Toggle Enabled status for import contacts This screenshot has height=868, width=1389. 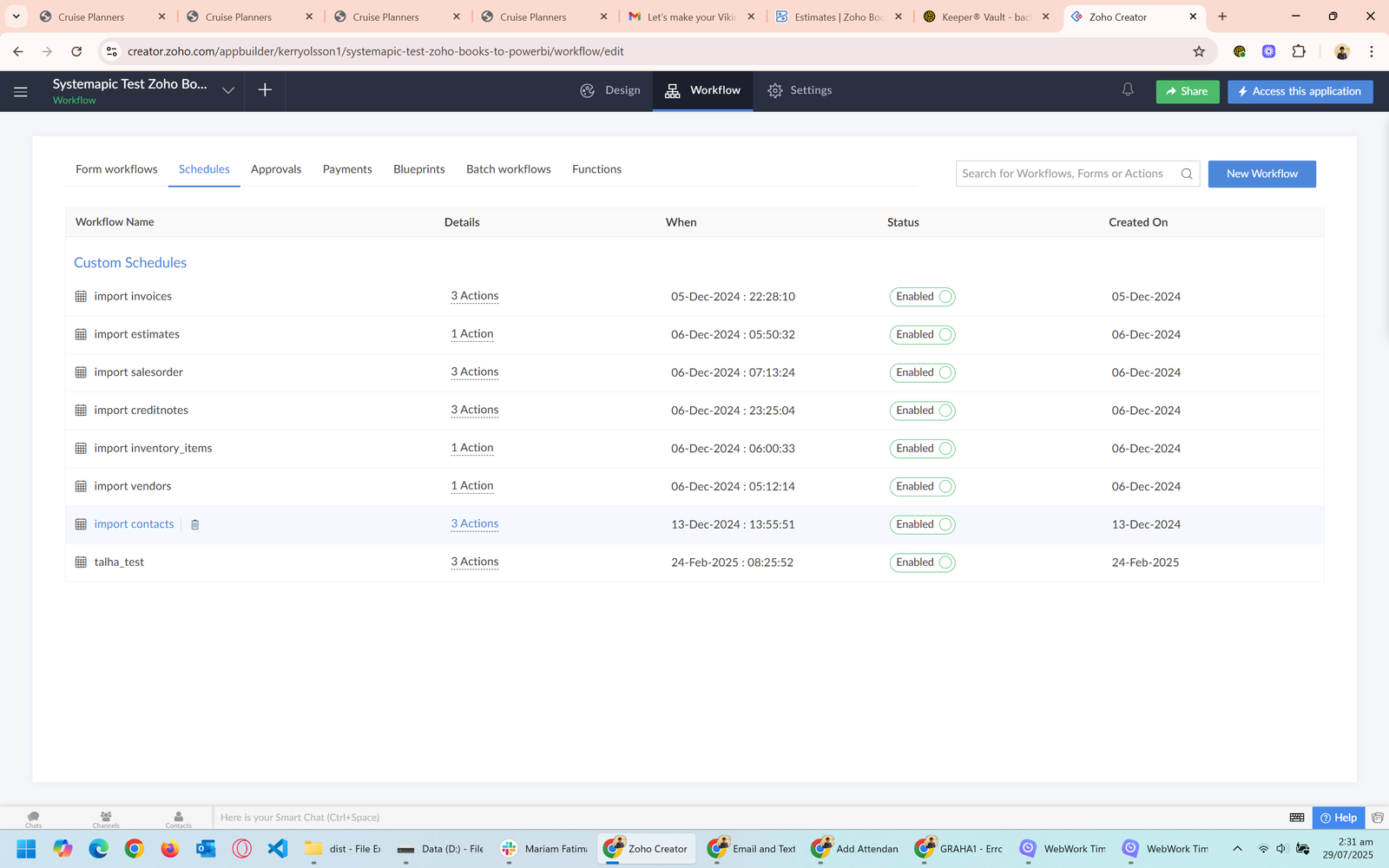tap(922, 524)
